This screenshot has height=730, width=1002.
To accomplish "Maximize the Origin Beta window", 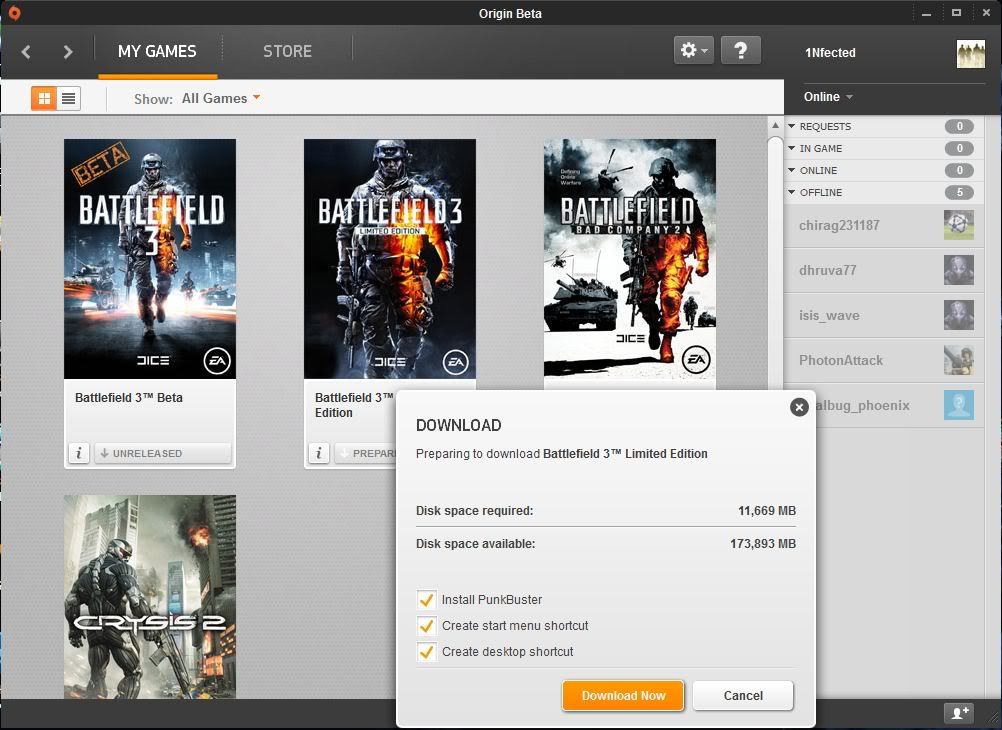I will click(956, 13).
